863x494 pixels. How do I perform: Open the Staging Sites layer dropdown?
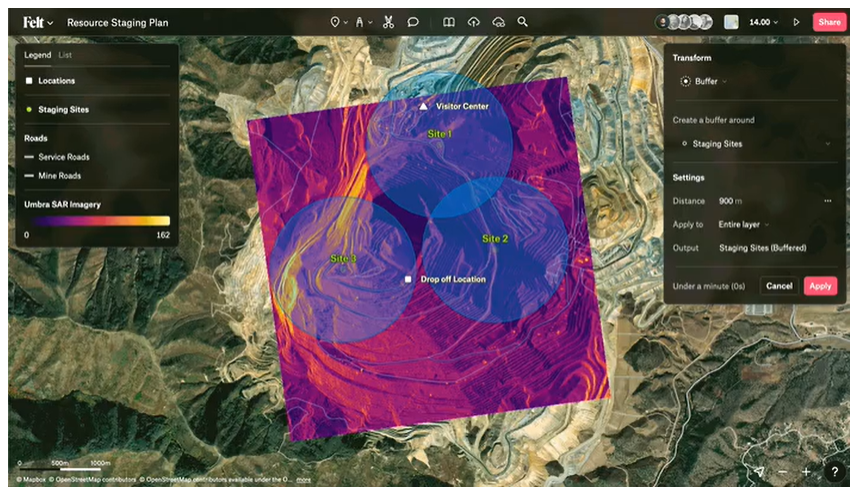[x=756, y=144]
